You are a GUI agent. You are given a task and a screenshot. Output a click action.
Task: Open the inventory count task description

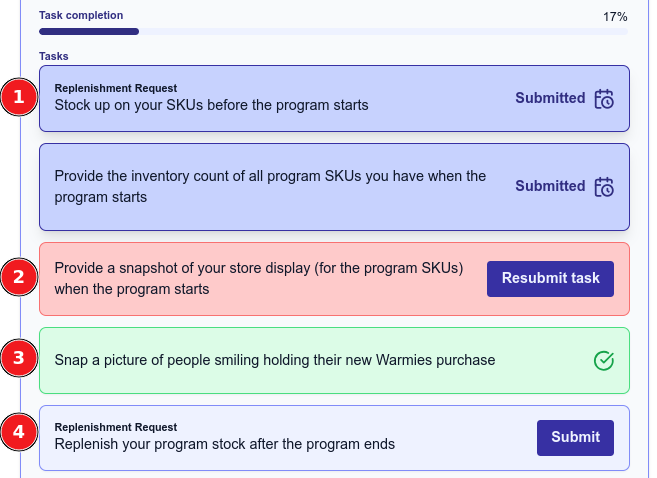coord(270,187)
